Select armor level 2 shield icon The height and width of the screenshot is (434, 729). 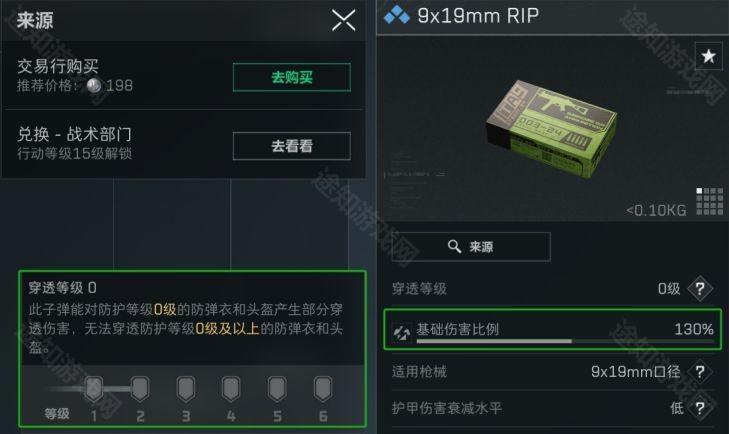(x=139, y=389)
